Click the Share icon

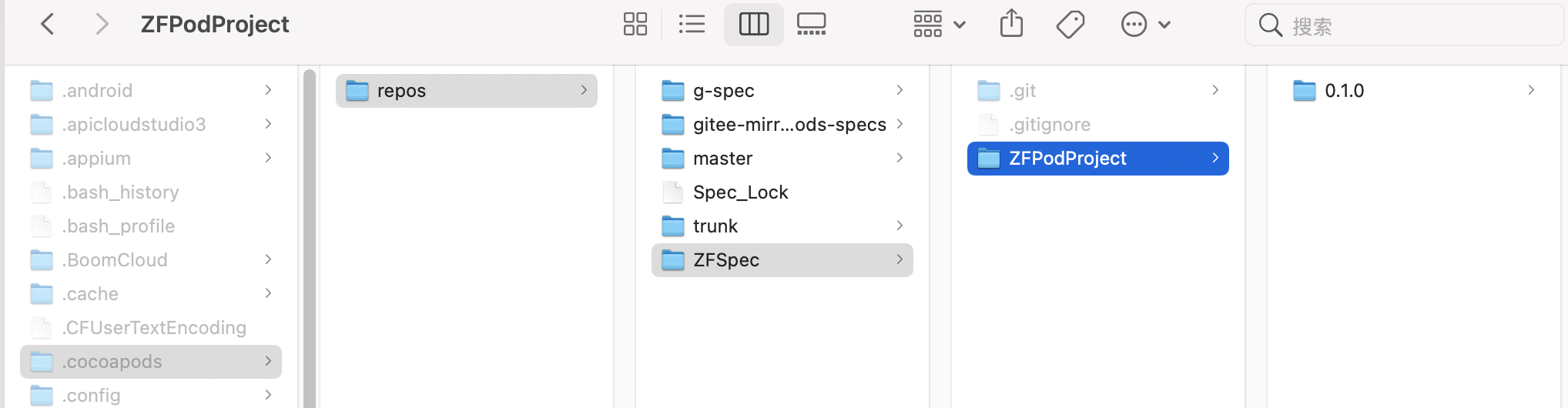[1011, 24]
